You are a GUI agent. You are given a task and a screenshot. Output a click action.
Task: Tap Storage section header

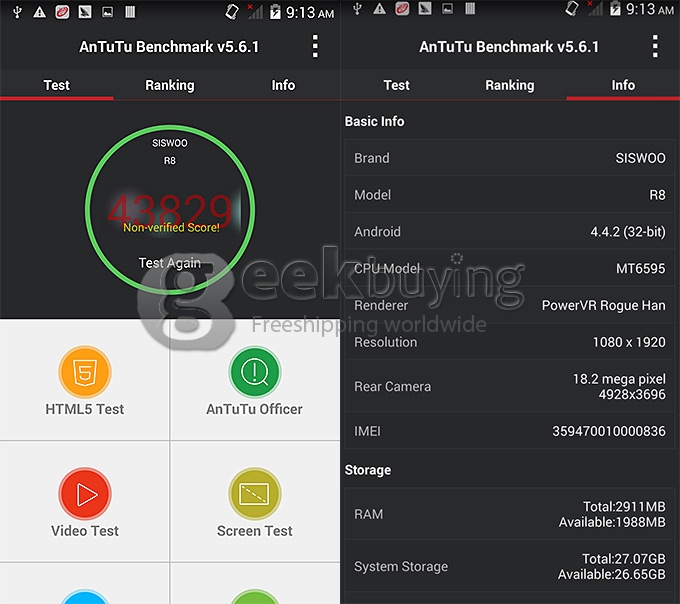point(368,470)
